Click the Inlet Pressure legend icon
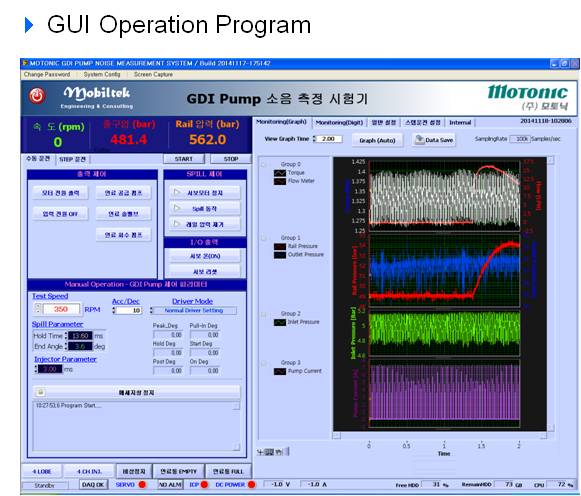This screenshot has height=496, width=581. coord(280,322)
